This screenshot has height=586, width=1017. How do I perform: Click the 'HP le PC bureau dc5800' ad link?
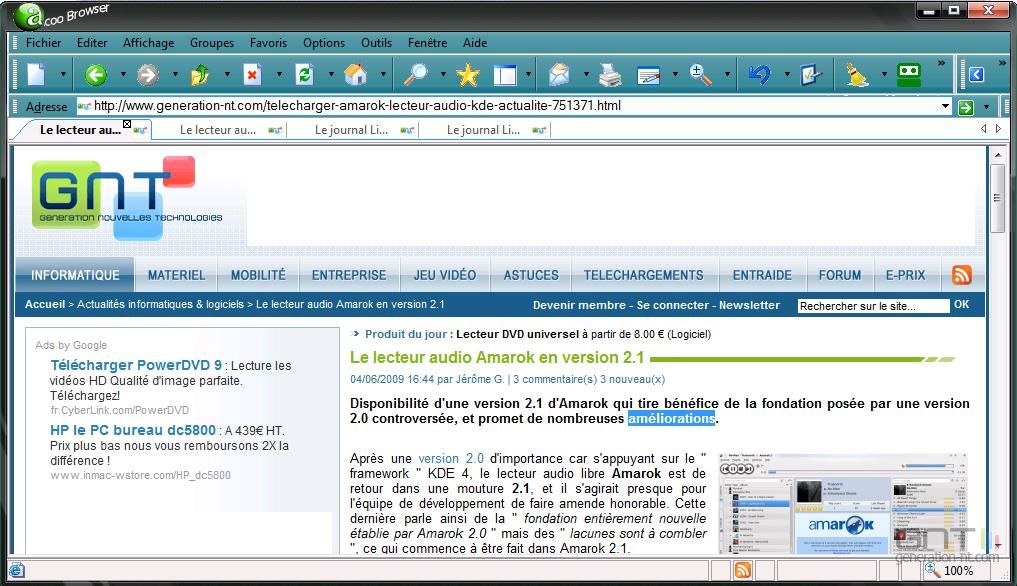[133, 430]
